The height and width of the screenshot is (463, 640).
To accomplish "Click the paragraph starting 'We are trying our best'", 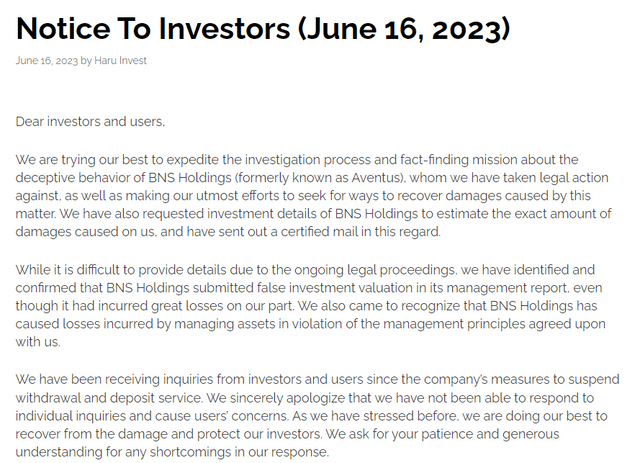I will [x=318, y=195].
